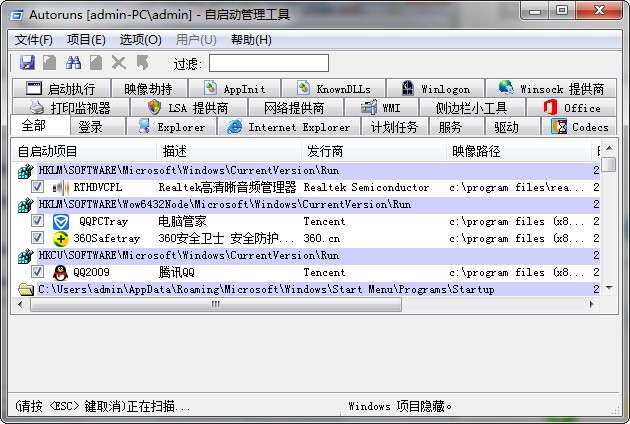Open the 帮助(H) menu
The height and width of the screenshot is (424, 630).
pos(252,40)
